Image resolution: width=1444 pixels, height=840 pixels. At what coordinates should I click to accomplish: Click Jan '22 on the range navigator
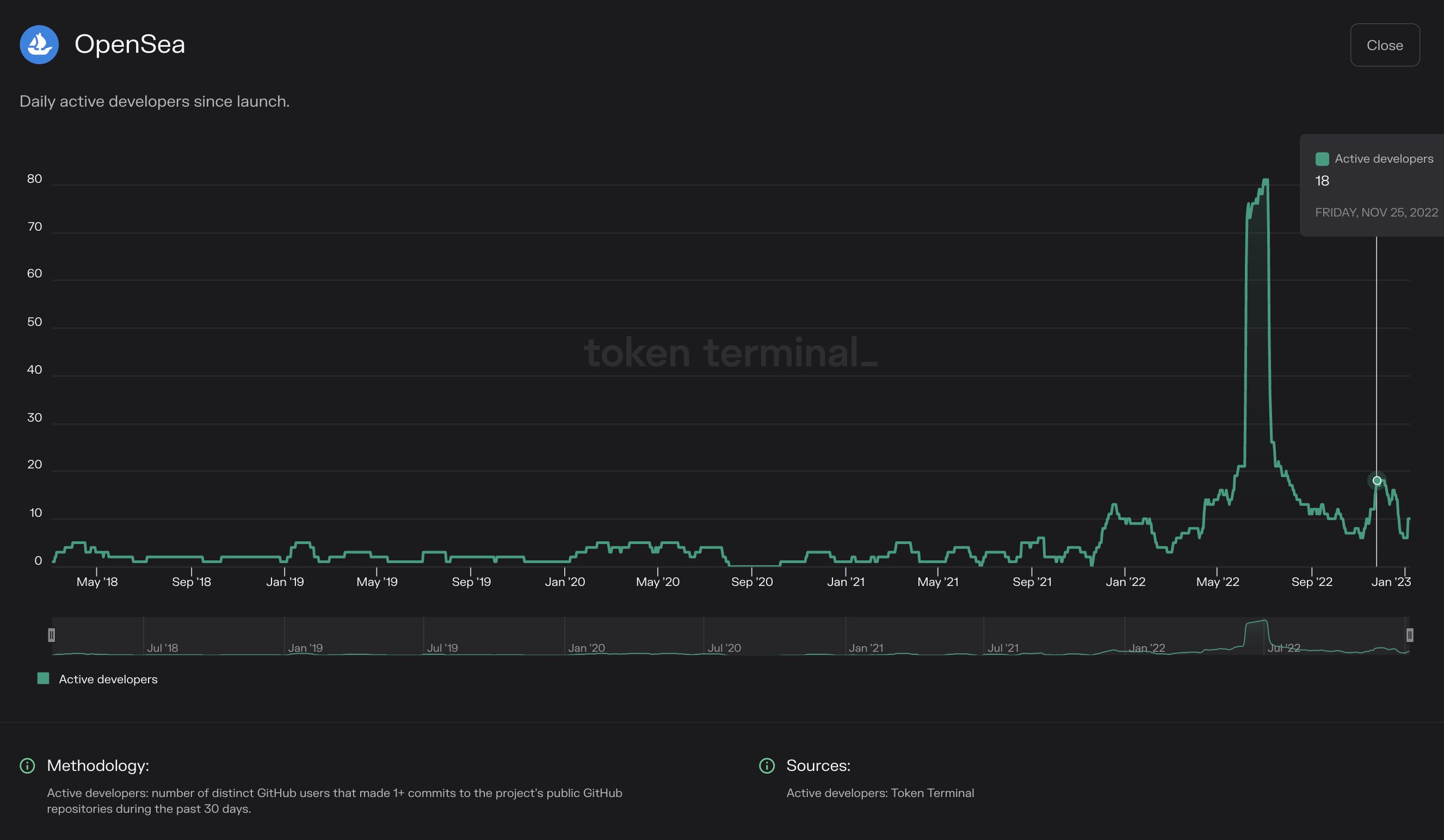point(1146,648)
